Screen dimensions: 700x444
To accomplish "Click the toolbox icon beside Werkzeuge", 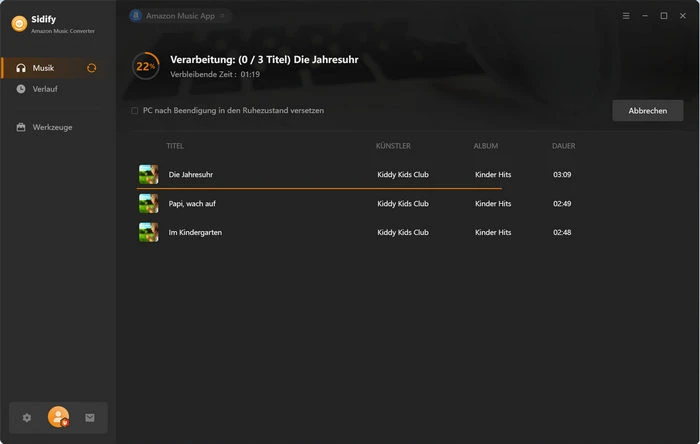I will tap(21, 127).
